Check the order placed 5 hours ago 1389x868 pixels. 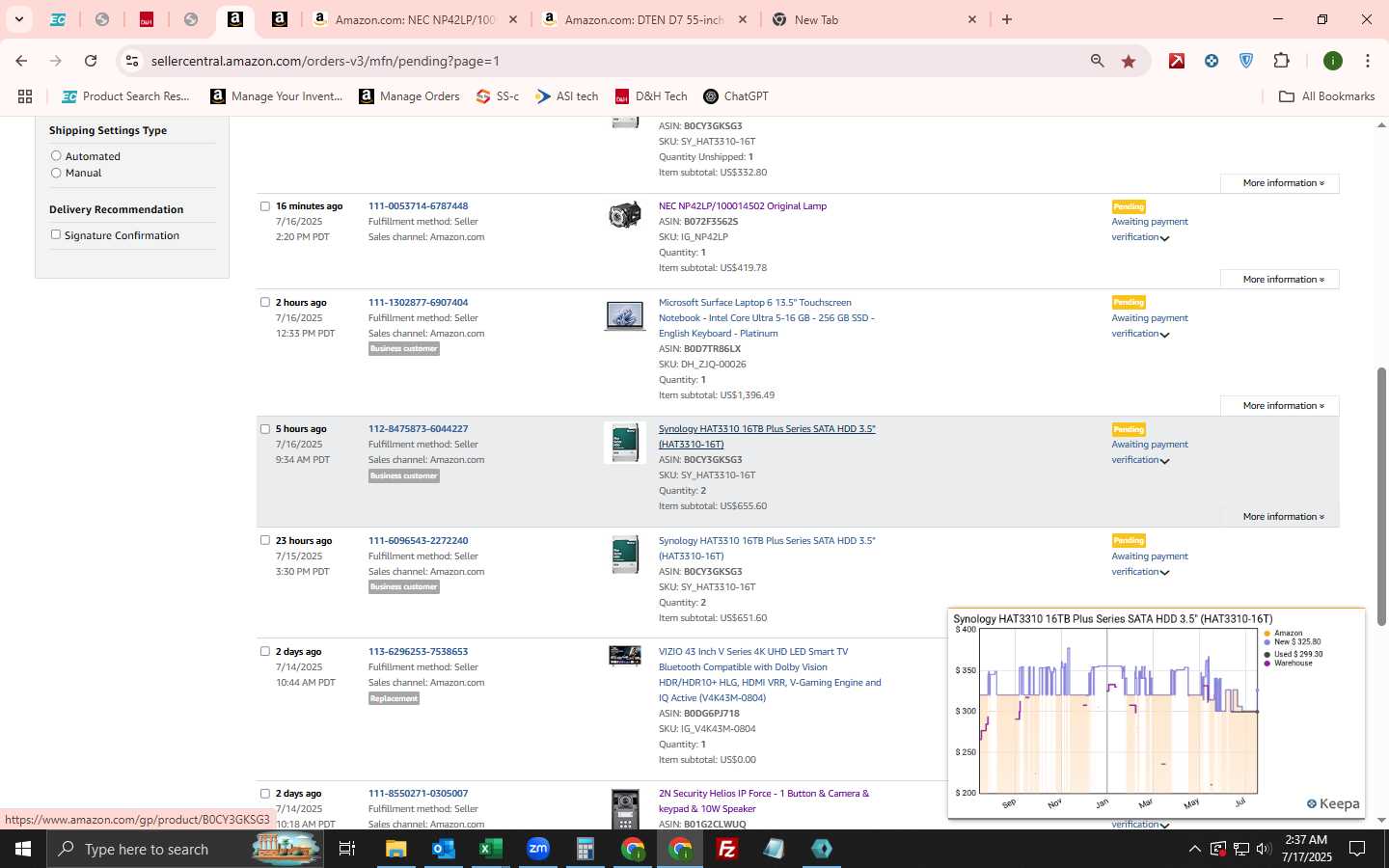tap(265, 428)
